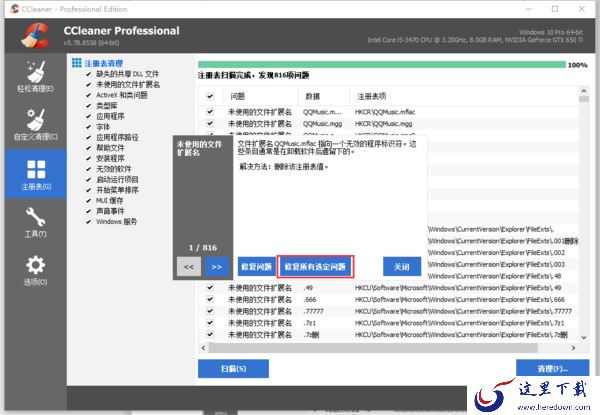The image size is (600, 415).
Task: Uncheck the QQMusic.mflac row checkbox
Action: (x=210, y=112)
